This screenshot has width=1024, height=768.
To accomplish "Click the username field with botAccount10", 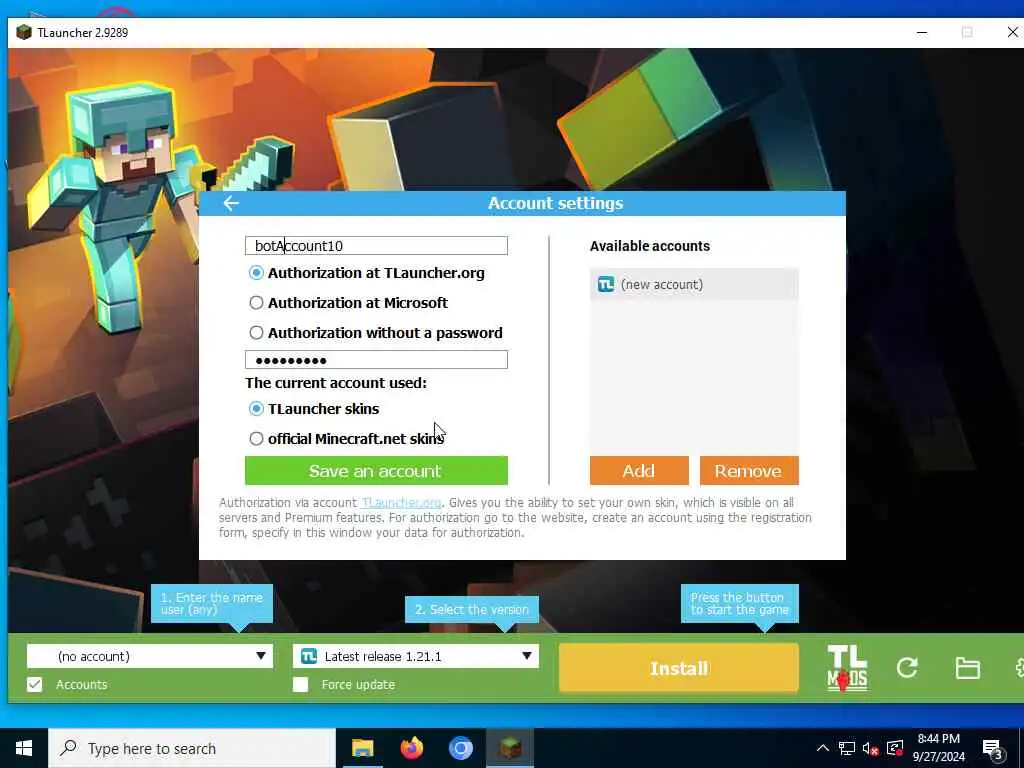I will coord(376,246).
